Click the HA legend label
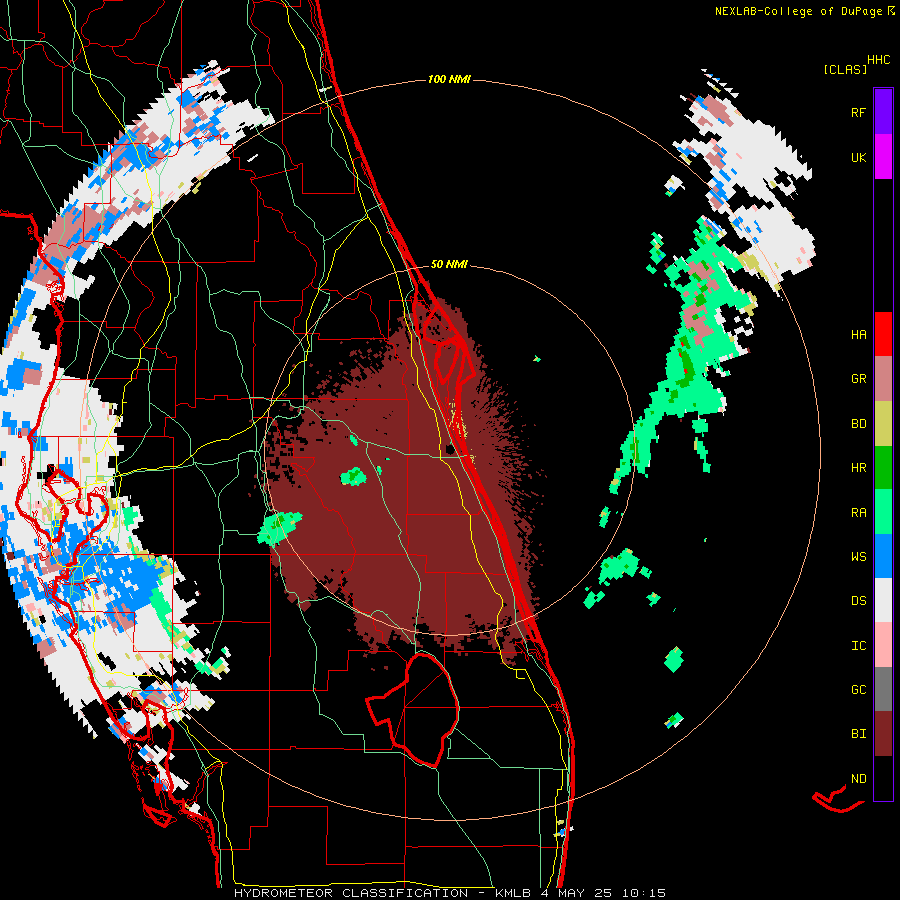900x900 pixels. [858, 334]
